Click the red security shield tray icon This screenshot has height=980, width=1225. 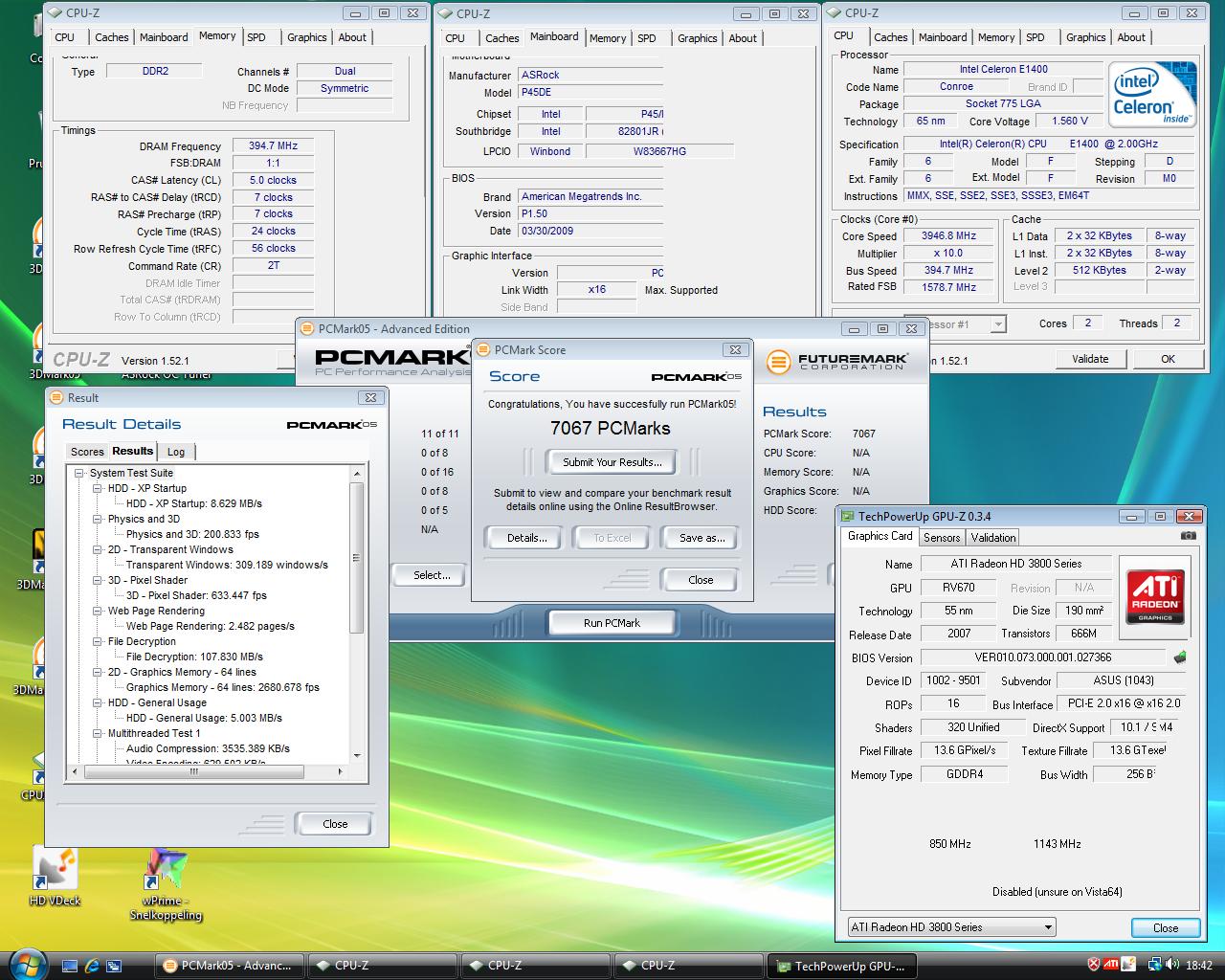1095,965
